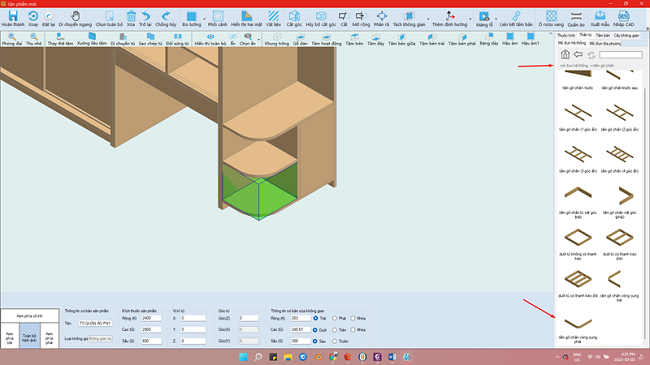Select the Trước radio button

[335, 341]
